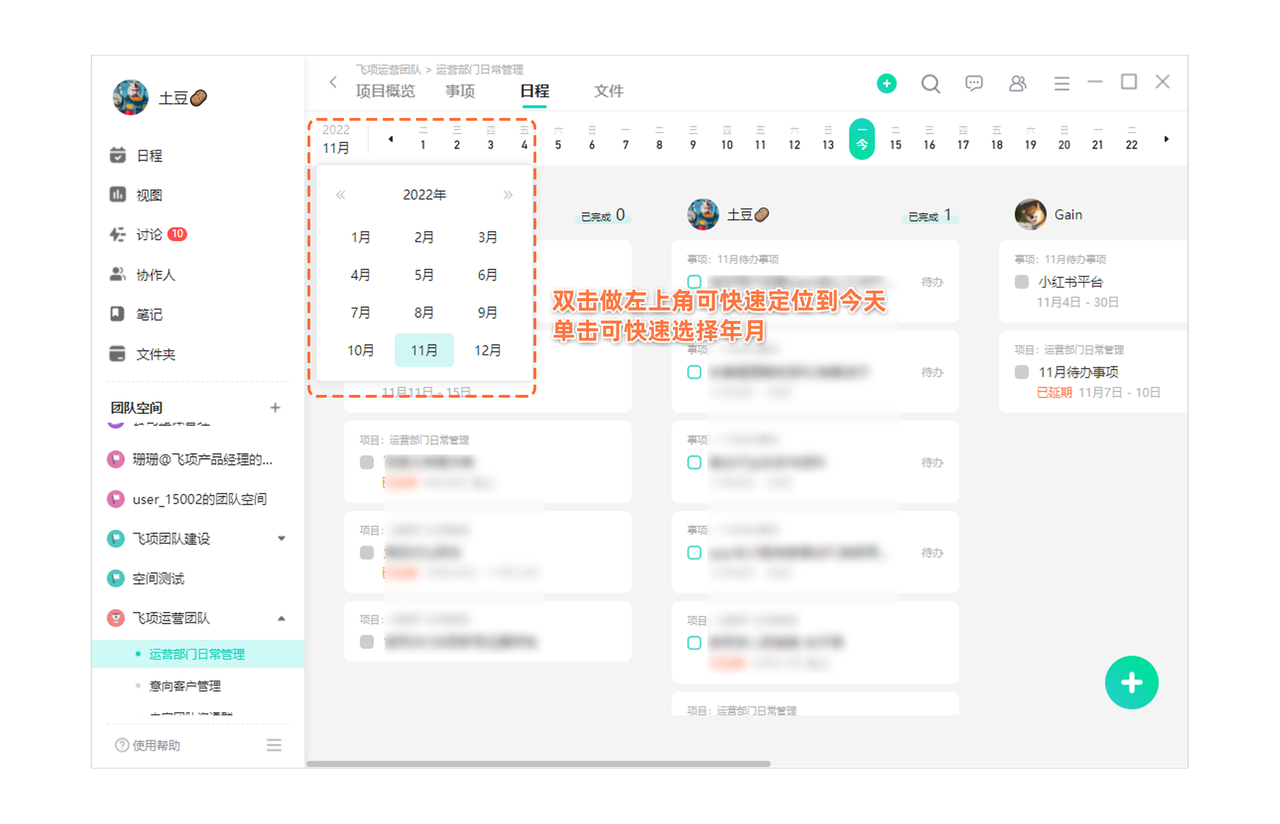The image size is (1280, 824).
Task: Toggle first teal checkbox in 土豆 column
Action: (694, 282)
